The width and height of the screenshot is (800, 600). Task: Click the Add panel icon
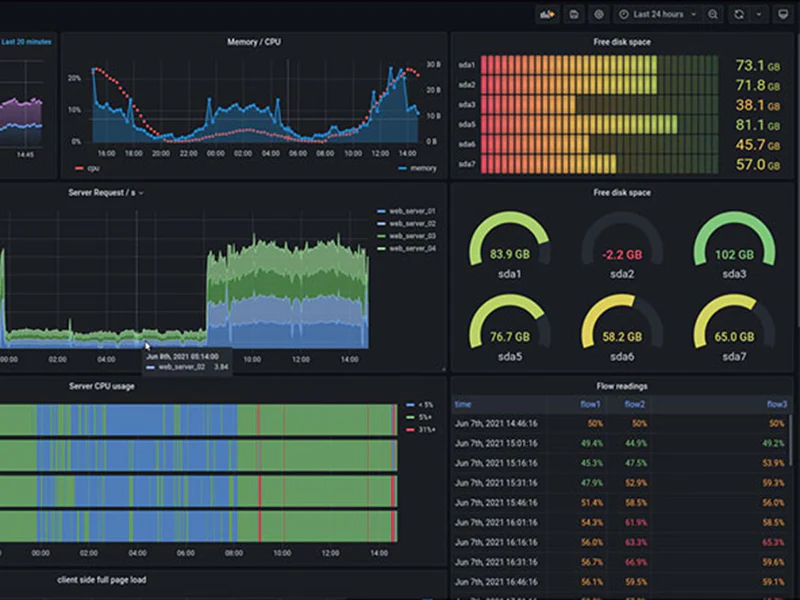click(547, 14)
